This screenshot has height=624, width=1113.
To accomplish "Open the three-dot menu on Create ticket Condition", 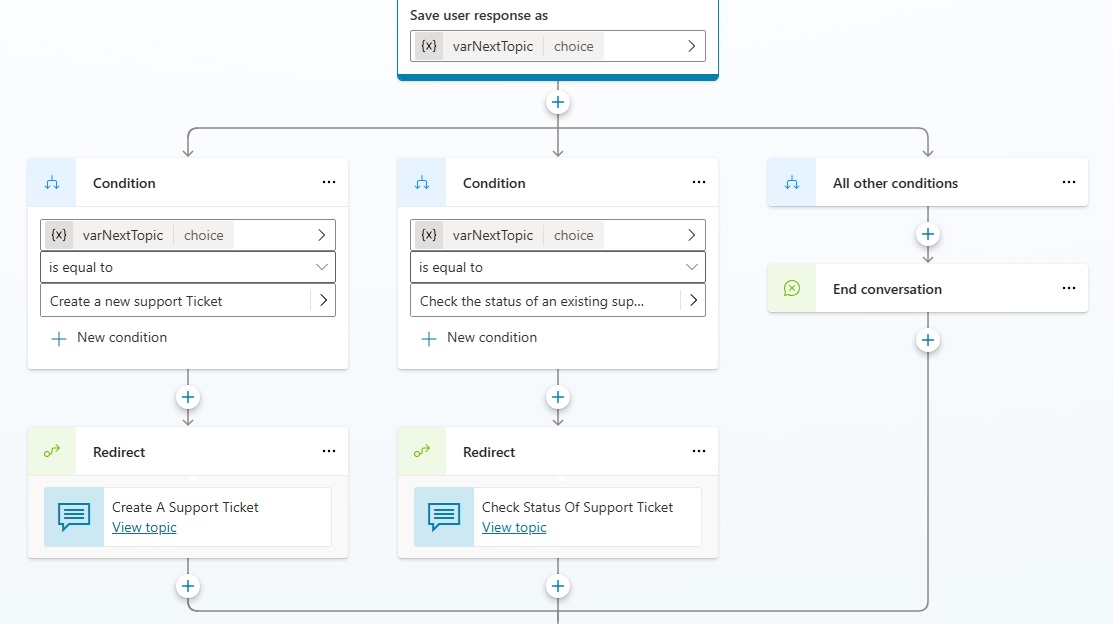I will (329, 183).
